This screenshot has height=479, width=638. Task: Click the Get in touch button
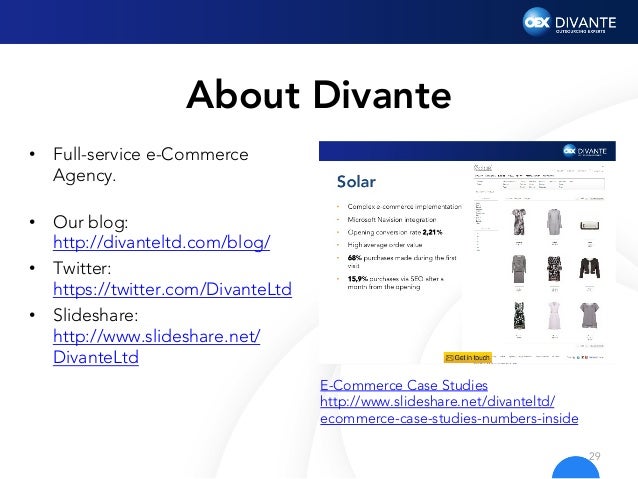(468, 357)
